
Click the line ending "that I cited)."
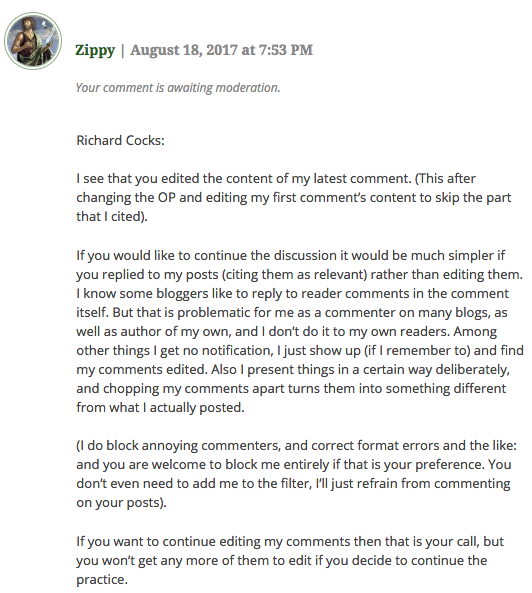[x=112, y=216]
